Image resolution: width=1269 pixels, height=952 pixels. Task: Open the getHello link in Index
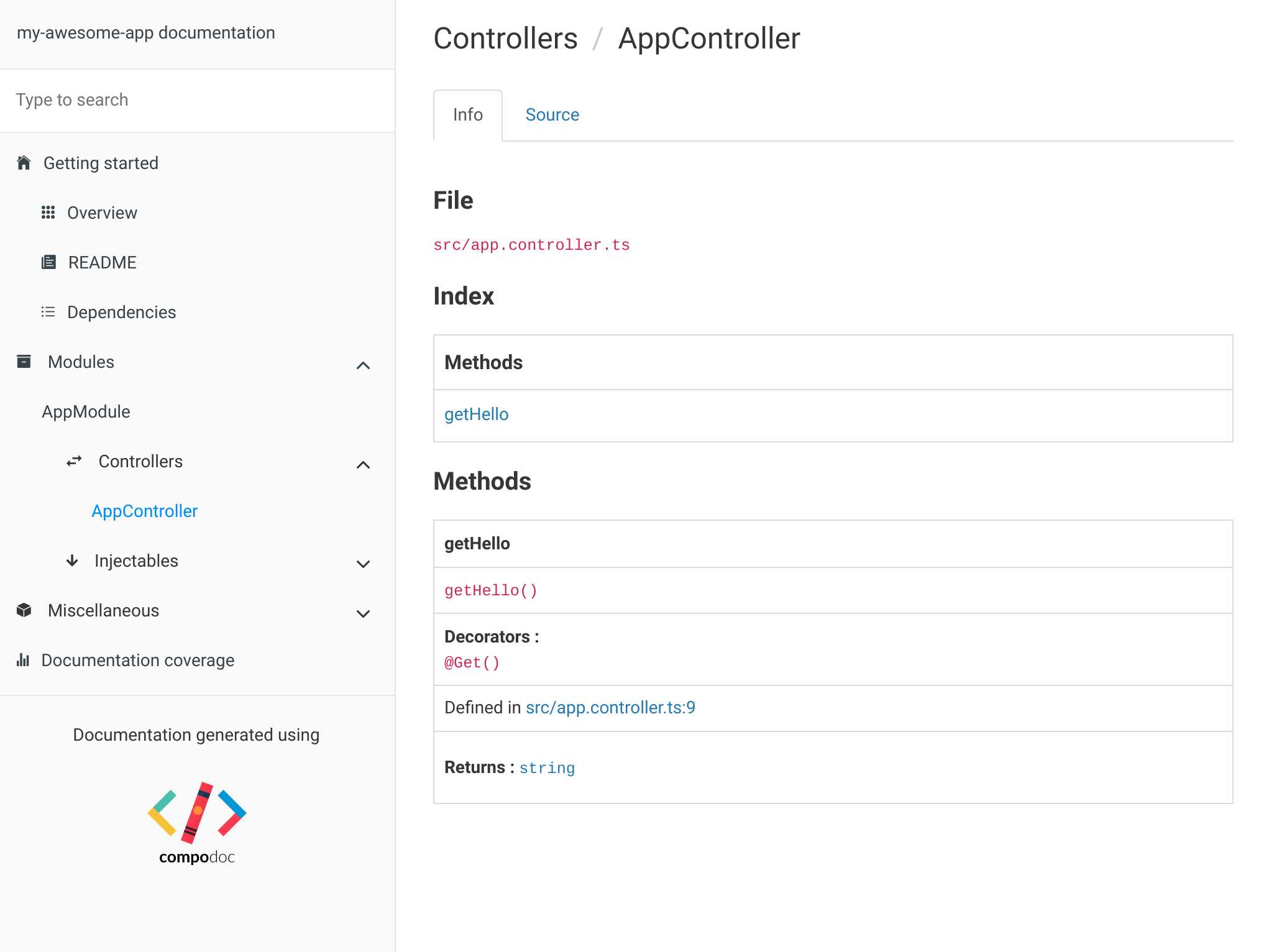(476, 414)
